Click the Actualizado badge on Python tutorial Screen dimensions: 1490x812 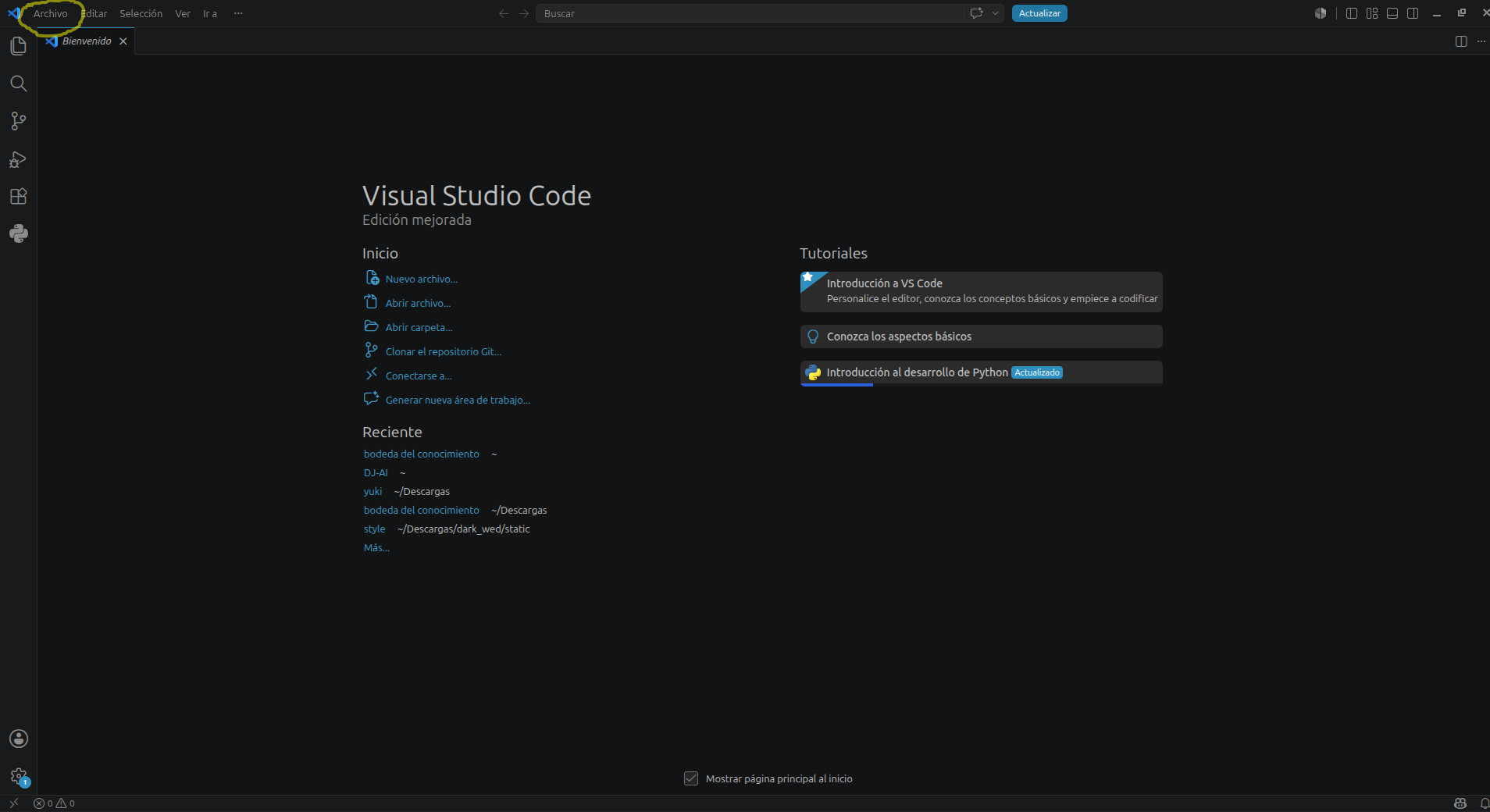pos(1037,372)
